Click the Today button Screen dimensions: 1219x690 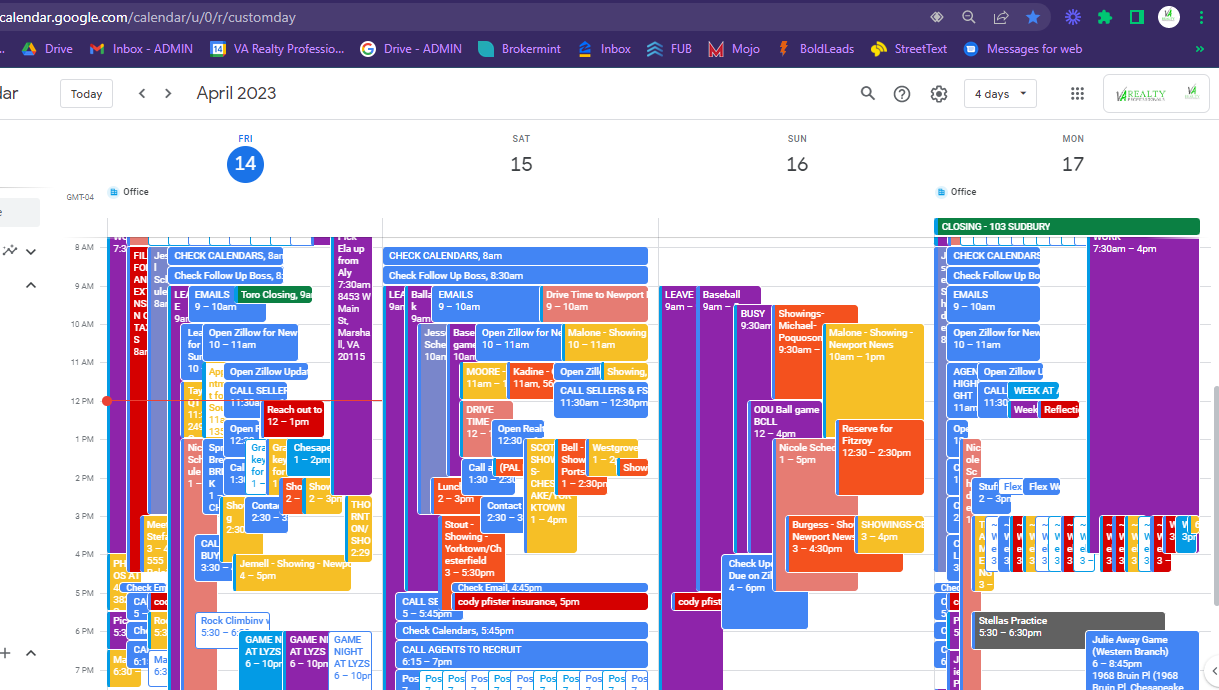pos(86,93)
